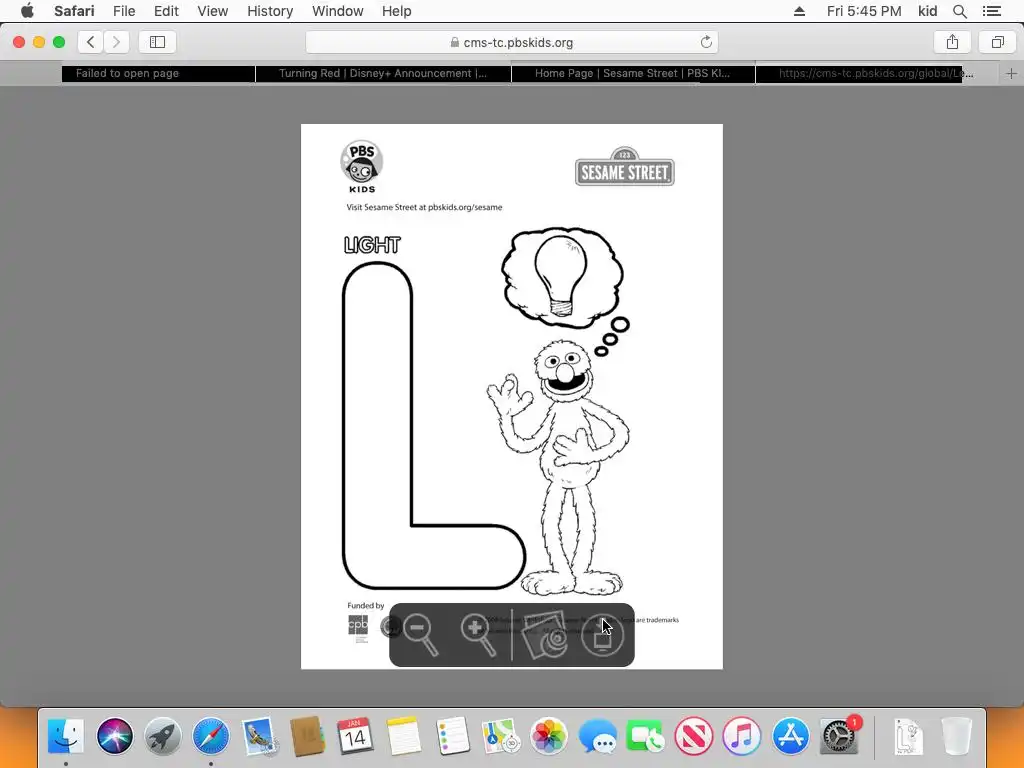Viewport: 1024px width, 768px height.
Task: Open the PDF document in Dock
Action: pos(908,736)
